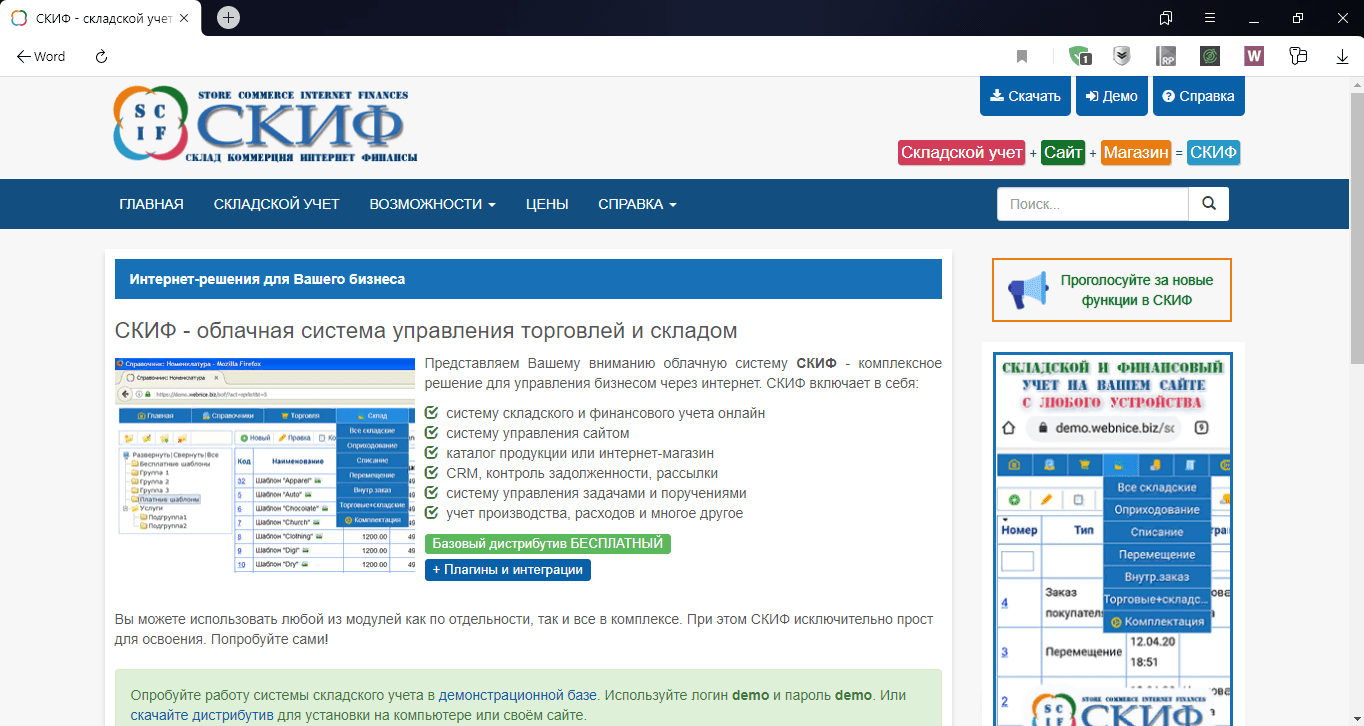1364x726 pixels.
Task: Click the blue СКИФ badge
Action: 1213,153
